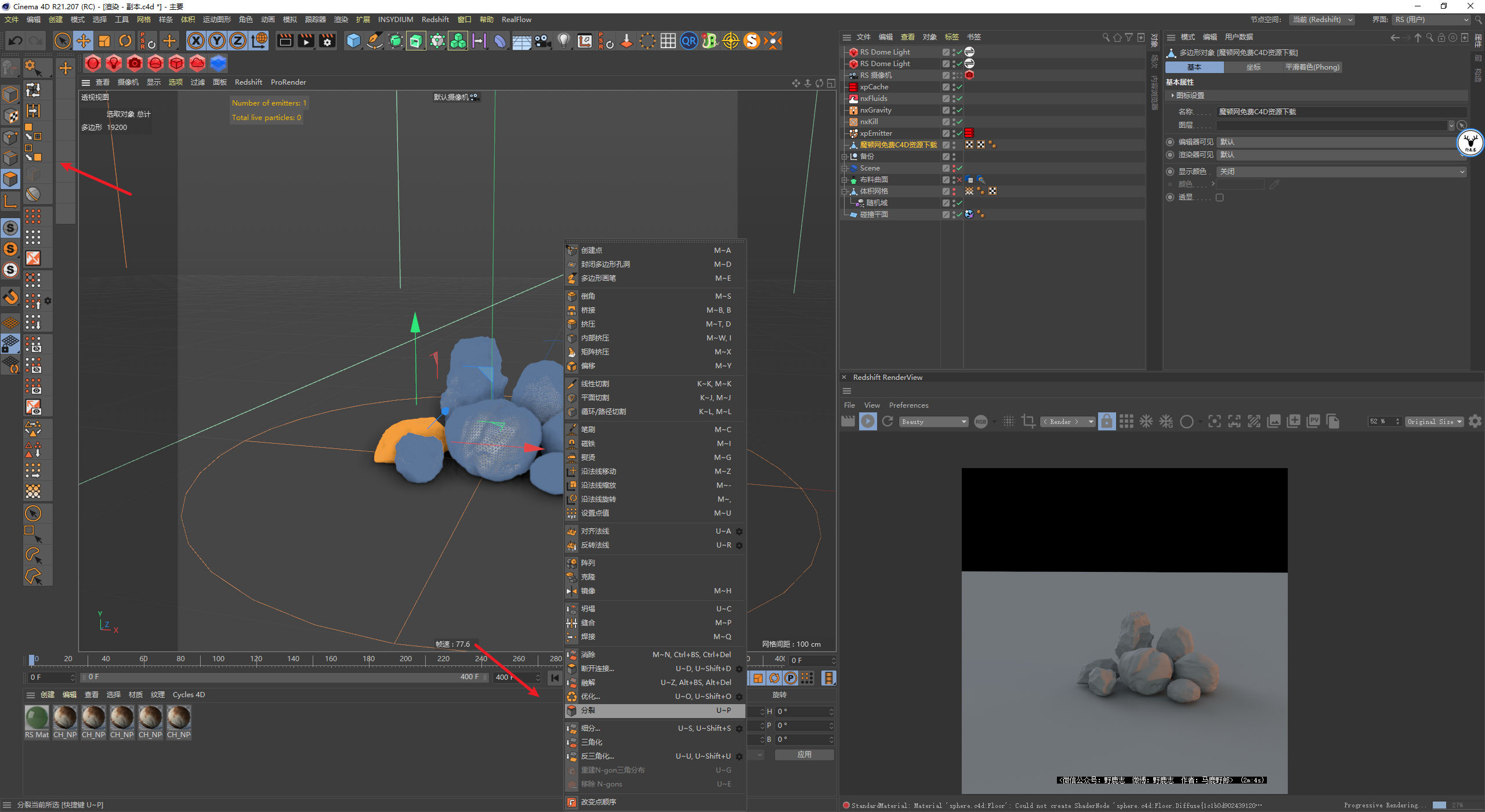The width and height of the screenshot is (1485, 812).
Task: Click the Undo arrow icon
Action: pos(16,41)
